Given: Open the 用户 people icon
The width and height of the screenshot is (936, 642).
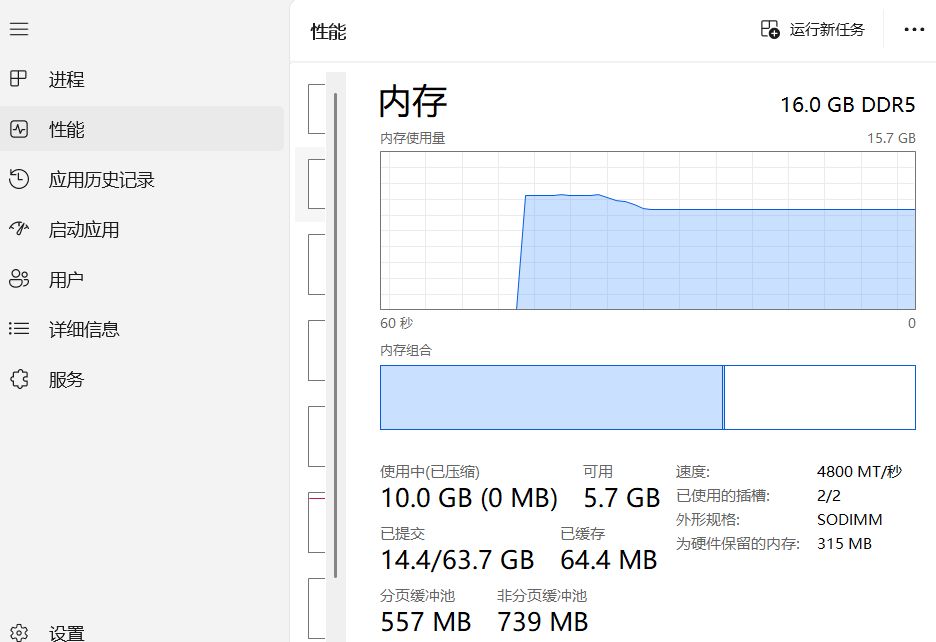Looking at the screenshot, I should pos(19,279).
